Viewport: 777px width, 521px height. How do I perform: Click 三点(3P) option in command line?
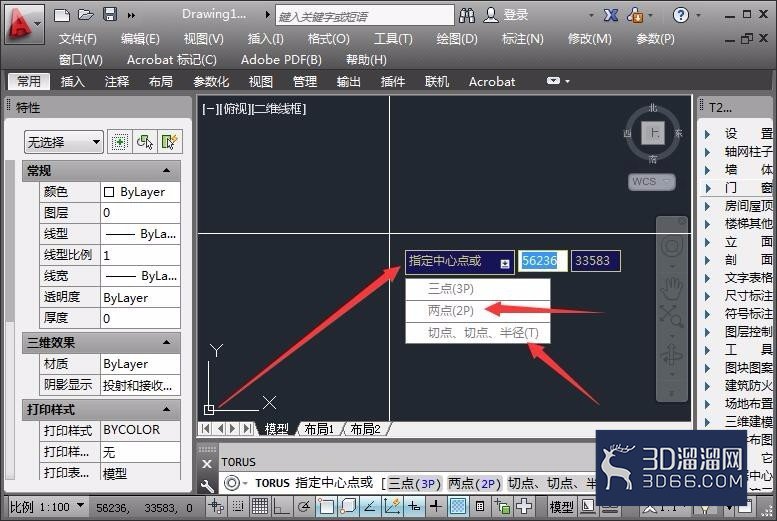[414, 483]
